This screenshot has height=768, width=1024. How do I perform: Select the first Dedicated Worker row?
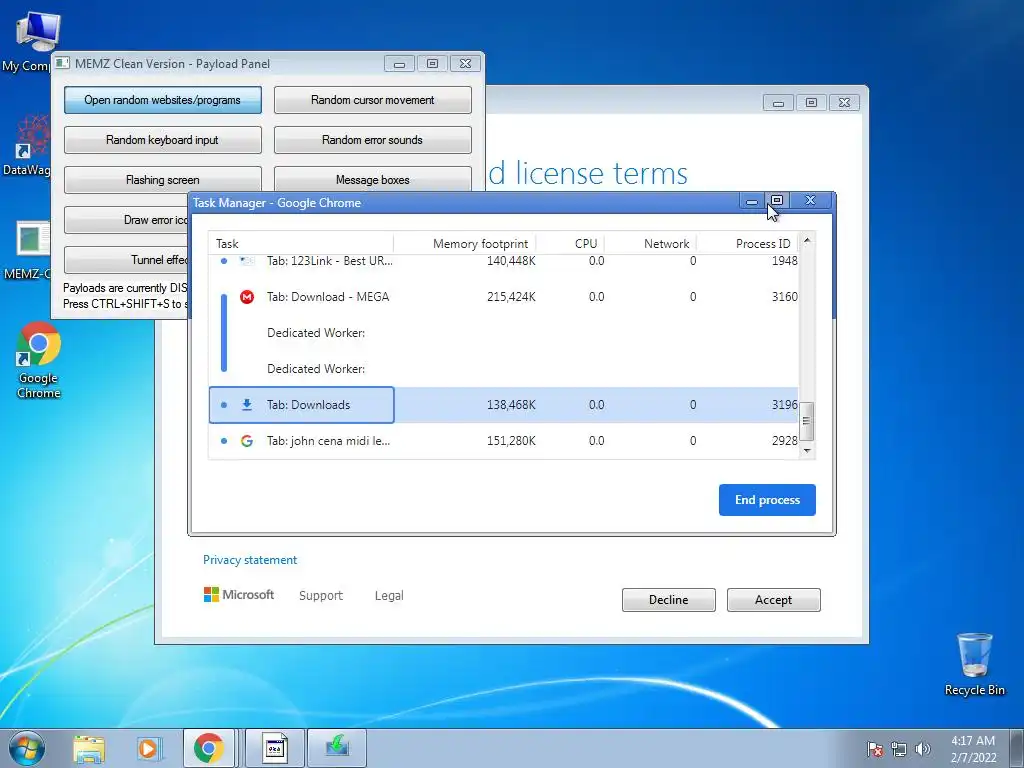tap(503, 333)
